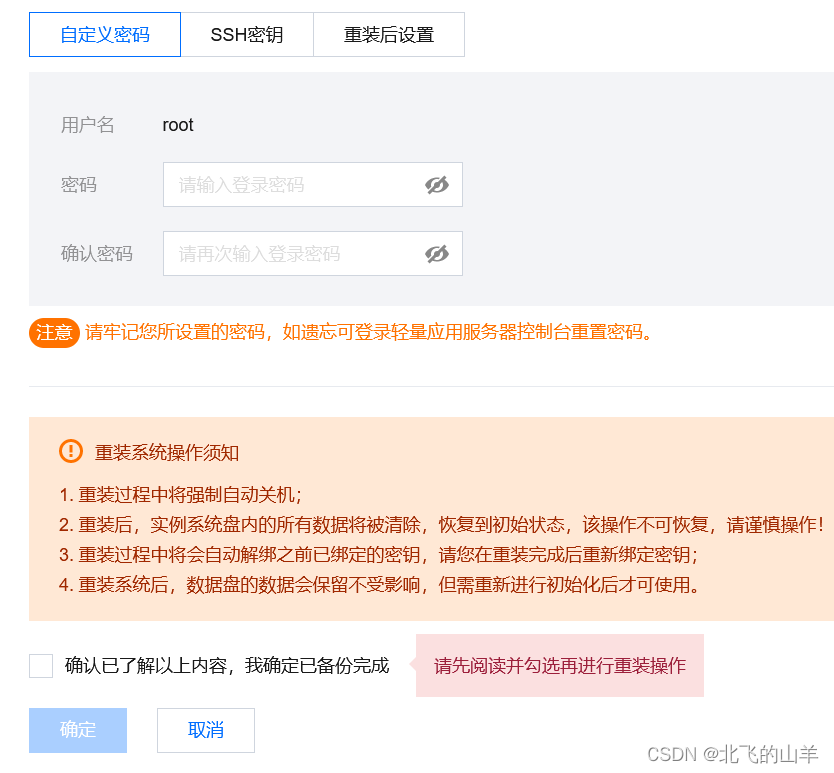Click the warning icon beside 重装系统操作须知
This screenshot has height=773, width=834.
[71, 451]
